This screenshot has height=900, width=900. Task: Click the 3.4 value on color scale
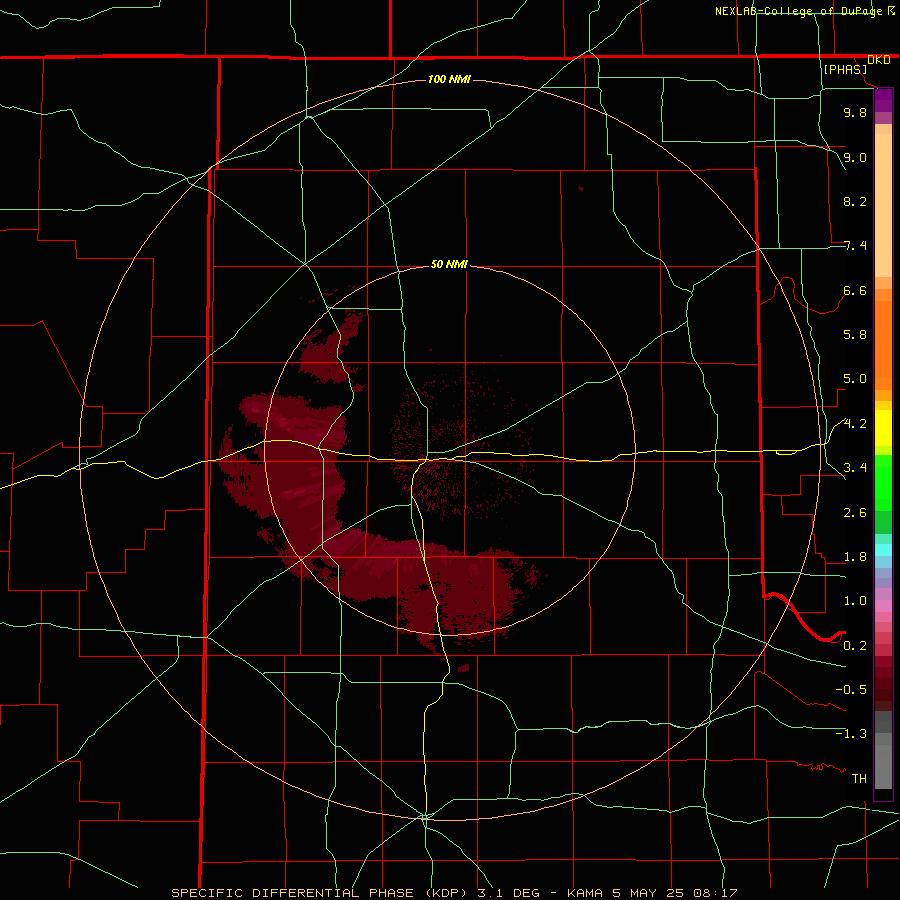tap(855, 468)
